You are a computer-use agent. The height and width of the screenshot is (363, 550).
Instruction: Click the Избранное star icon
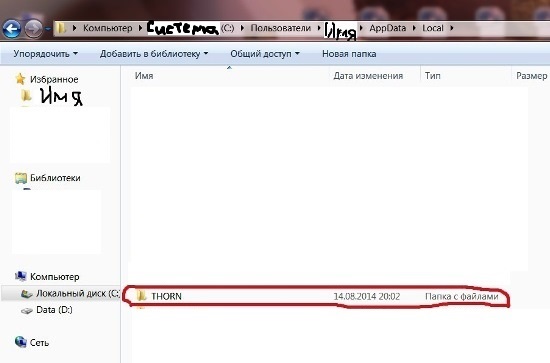pyautogui.click(x=20, y=79)
